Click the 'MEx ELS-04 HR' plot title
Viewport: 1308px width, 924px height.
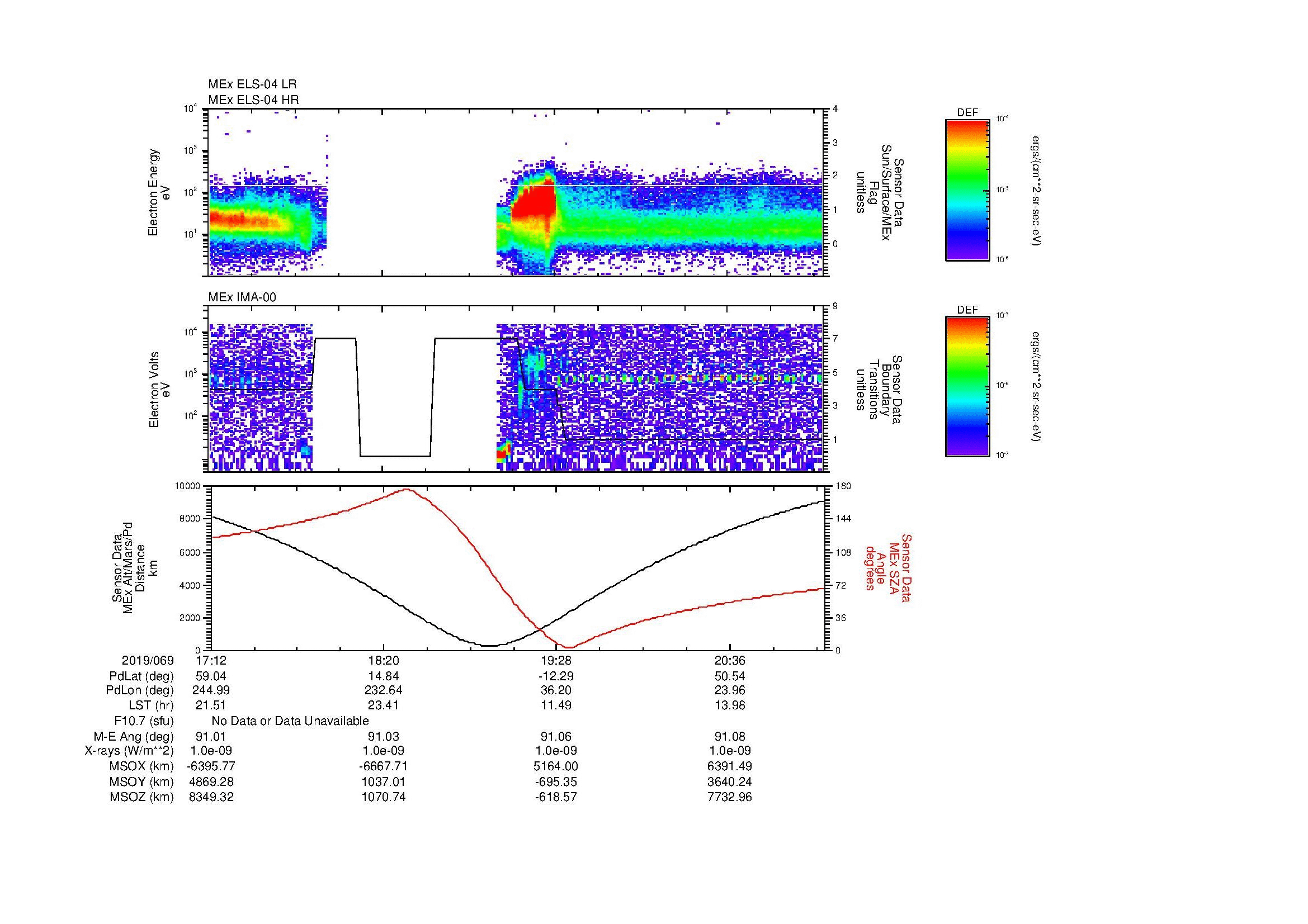pyautogui.click(x=253, y=99)
